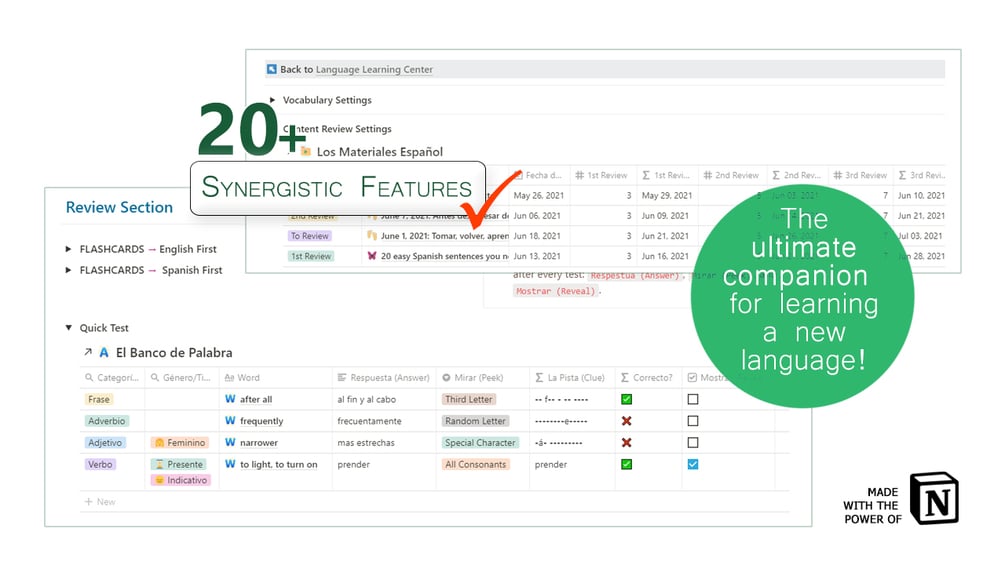Tick the Mostrar checkbox in the 'frequently' row

coord(693,421)
